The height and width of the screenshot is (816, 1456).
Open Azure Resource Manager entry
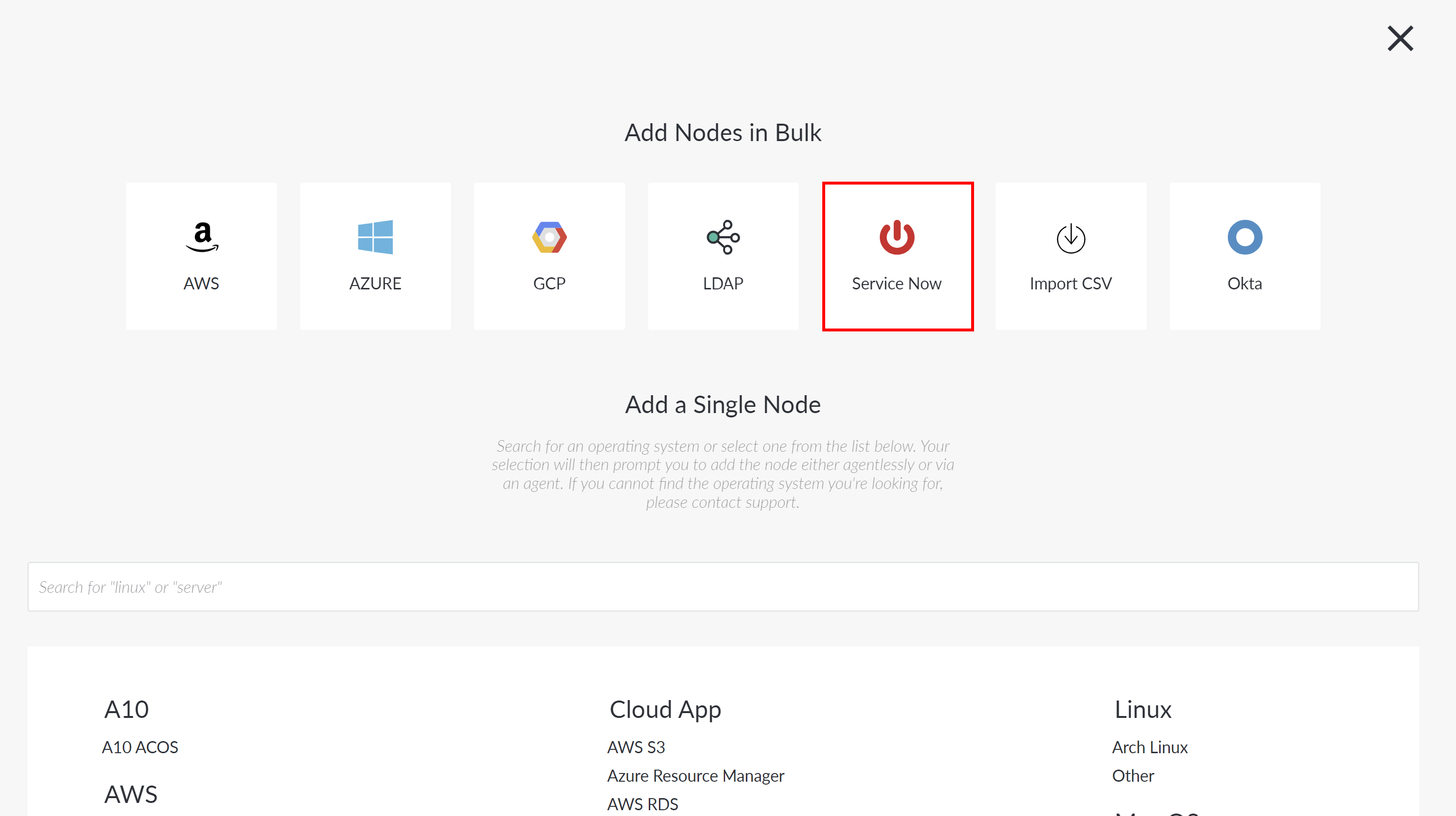[x=696, y=776]
